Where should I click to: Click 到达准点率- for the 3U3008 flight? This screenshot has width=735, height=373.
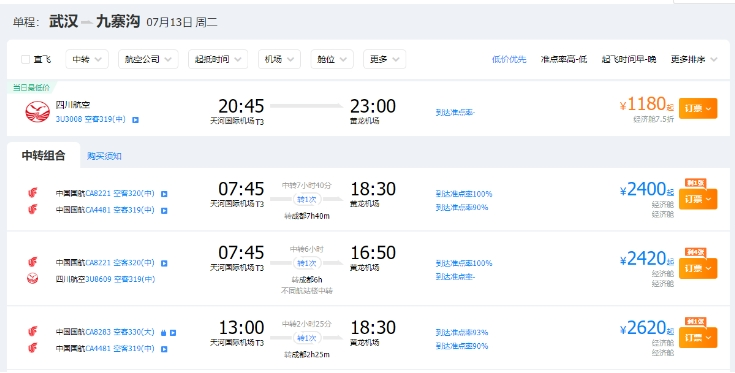(x=455, y=112)
